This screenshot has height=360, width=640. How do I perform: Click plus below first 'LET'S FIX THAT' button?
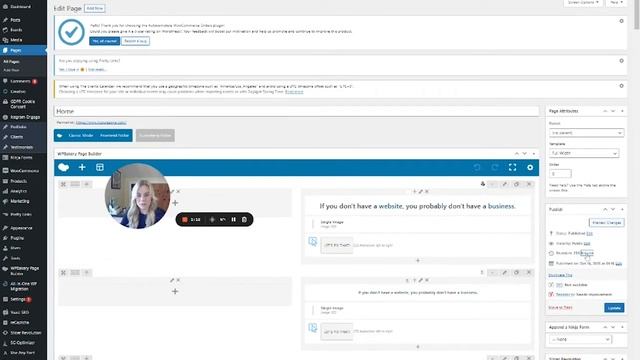[418, 260]
